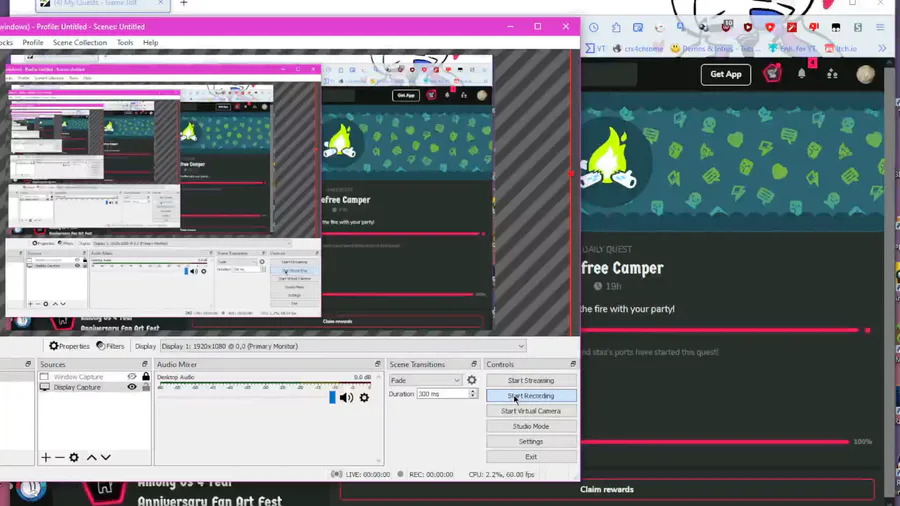
Task: Open the Help menu
Action: point(150,42)
